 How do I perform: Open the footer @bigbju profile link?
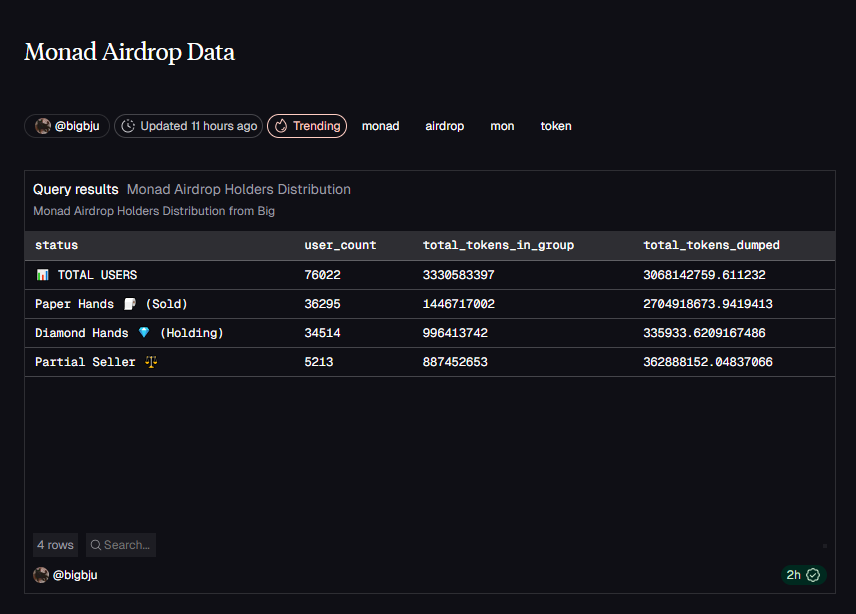pyautogui.click(x=75, y=575)
